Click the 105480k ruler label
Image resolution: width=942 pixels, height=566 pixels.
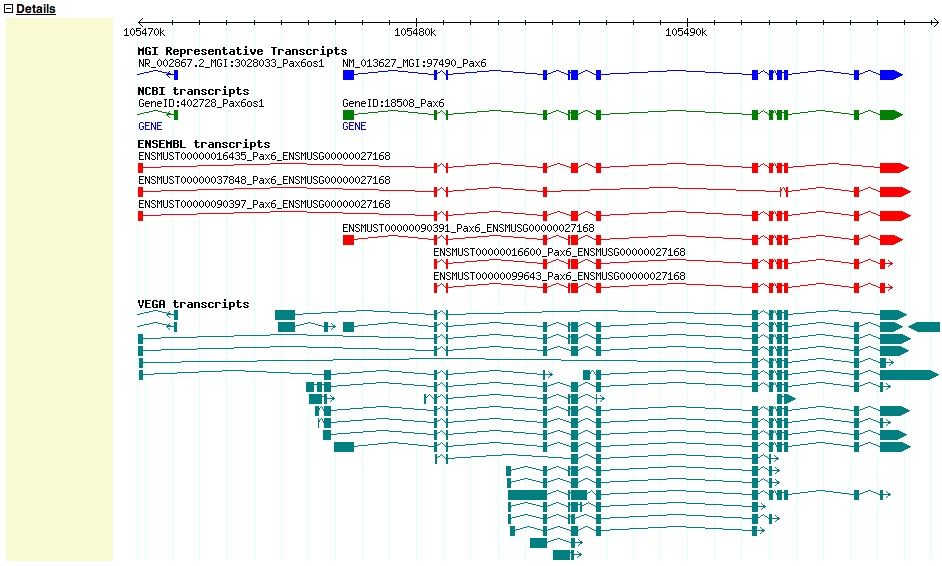pos(415,32)
